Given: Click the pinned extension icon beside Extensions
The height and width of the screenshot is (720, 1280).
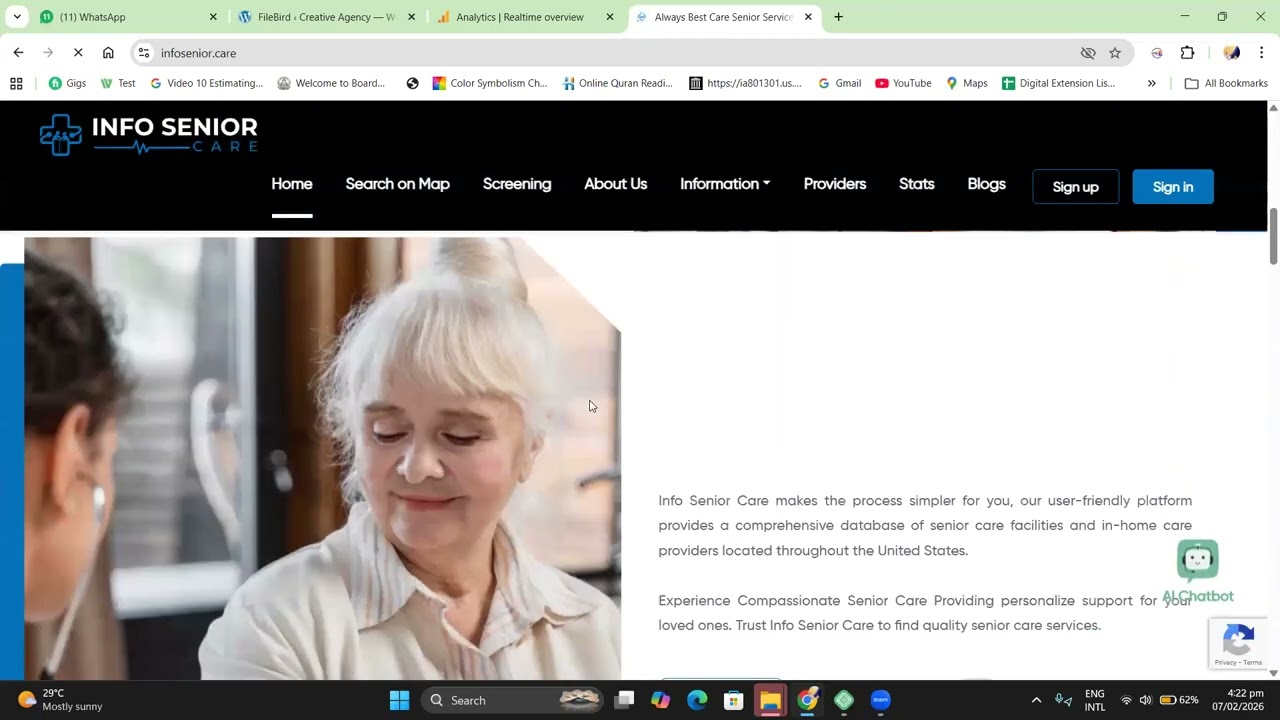Looking at the screenshot, I should coord(1157,53).
